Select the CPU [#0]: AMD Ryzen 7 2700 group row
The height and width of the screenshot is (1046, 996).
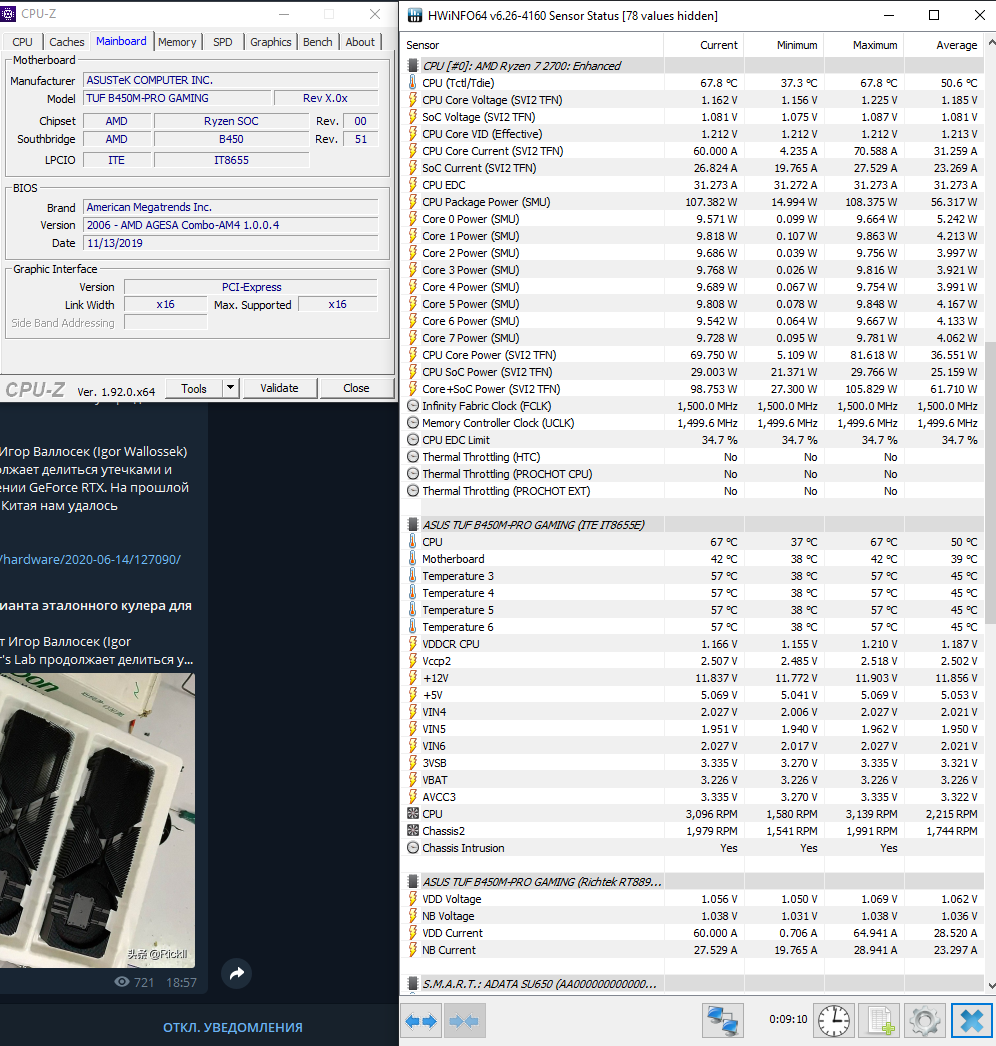tap(694, 66)
